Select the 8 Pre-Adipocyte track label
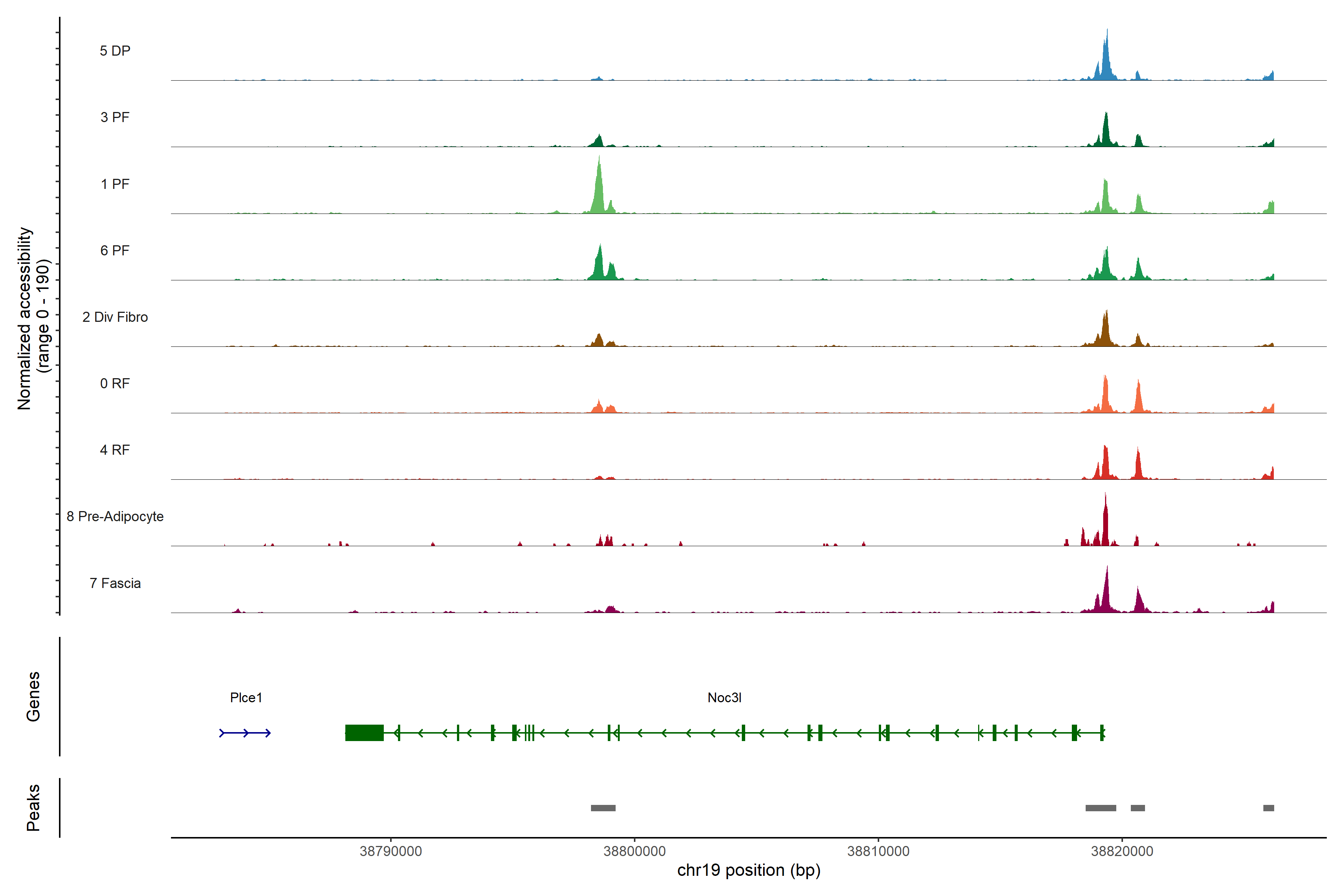 (x=115, y=517)
